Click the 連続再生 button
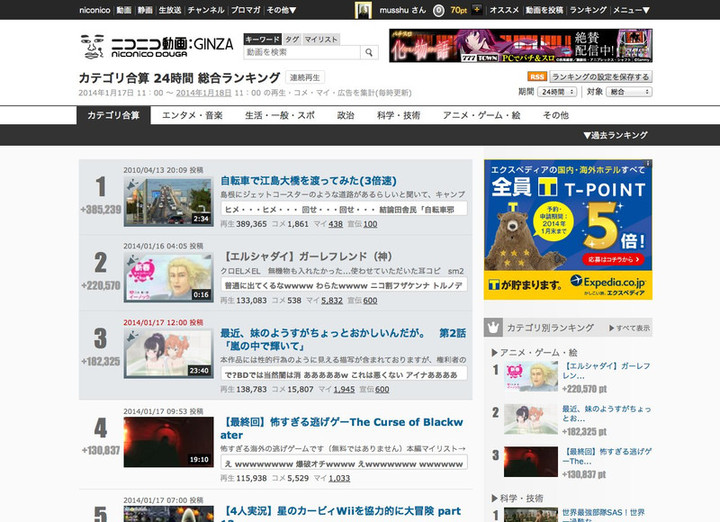Viewport: 720px width, 522px height. [x=305, y=78]
